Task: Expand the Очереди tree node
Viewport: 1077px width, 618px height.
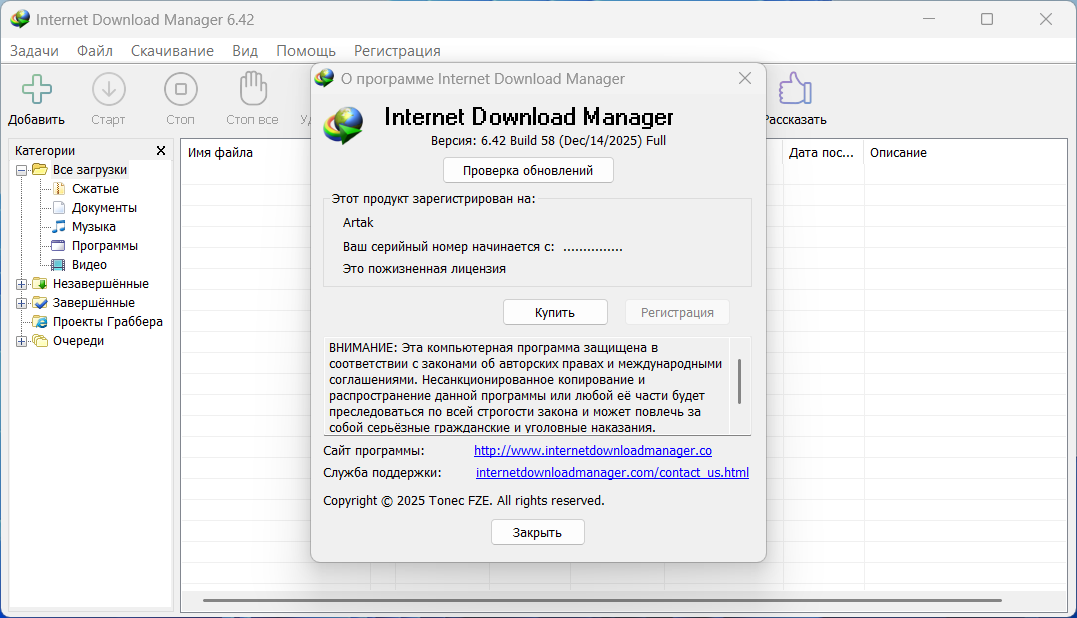Action: [x=21, y=341]
